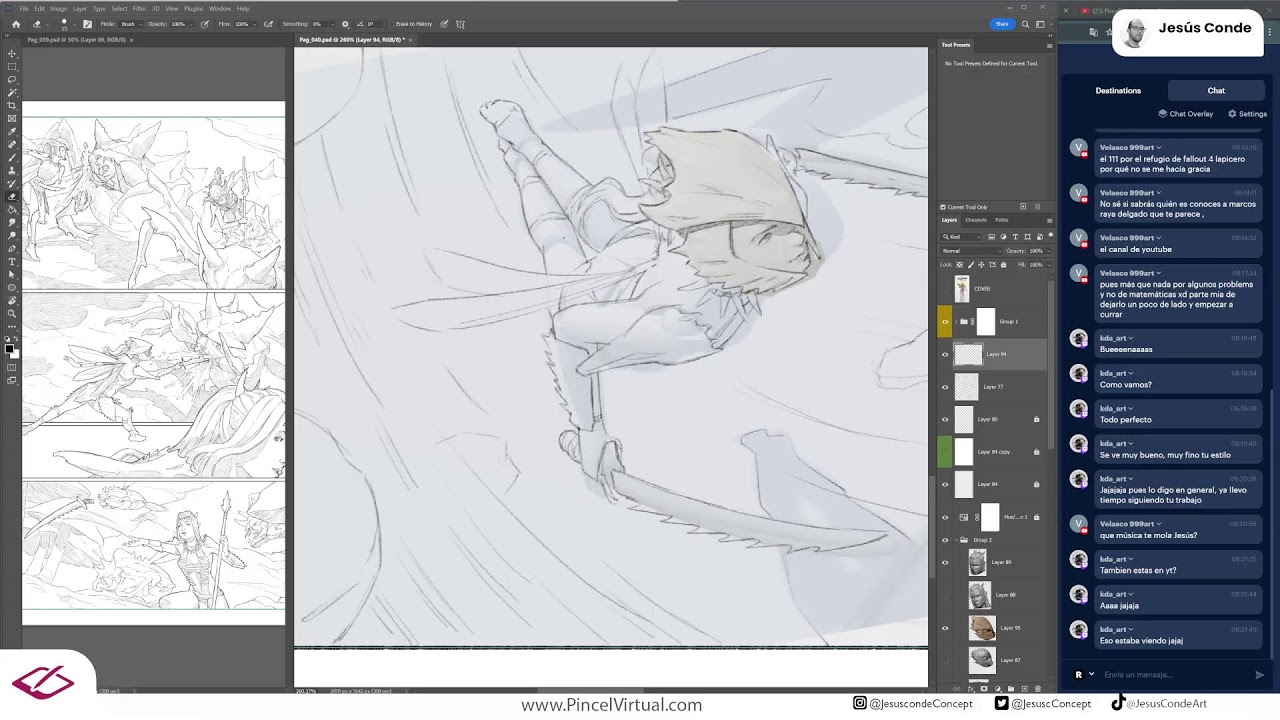Screen dimensions: 1280x720
Task: Open the smoothing options gear
Action: point(345,24)
